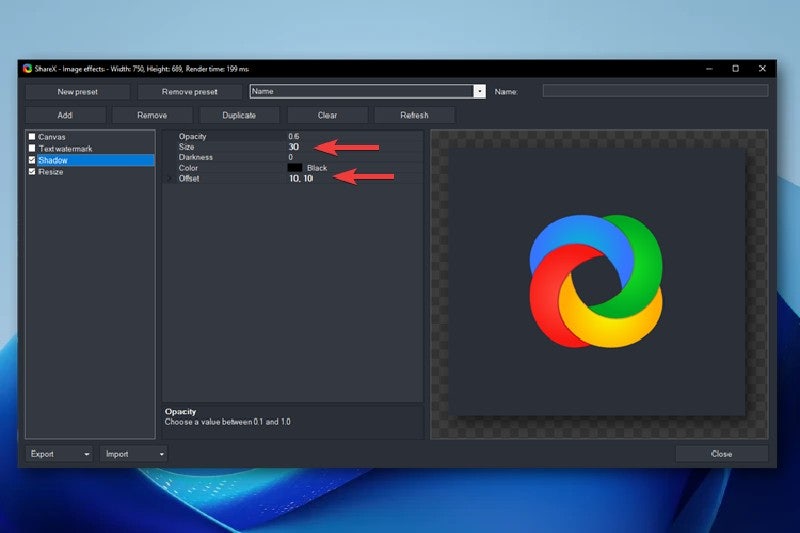Uncheck the Resize effect checkbox

pyautogui.click(x=32, y=172)
